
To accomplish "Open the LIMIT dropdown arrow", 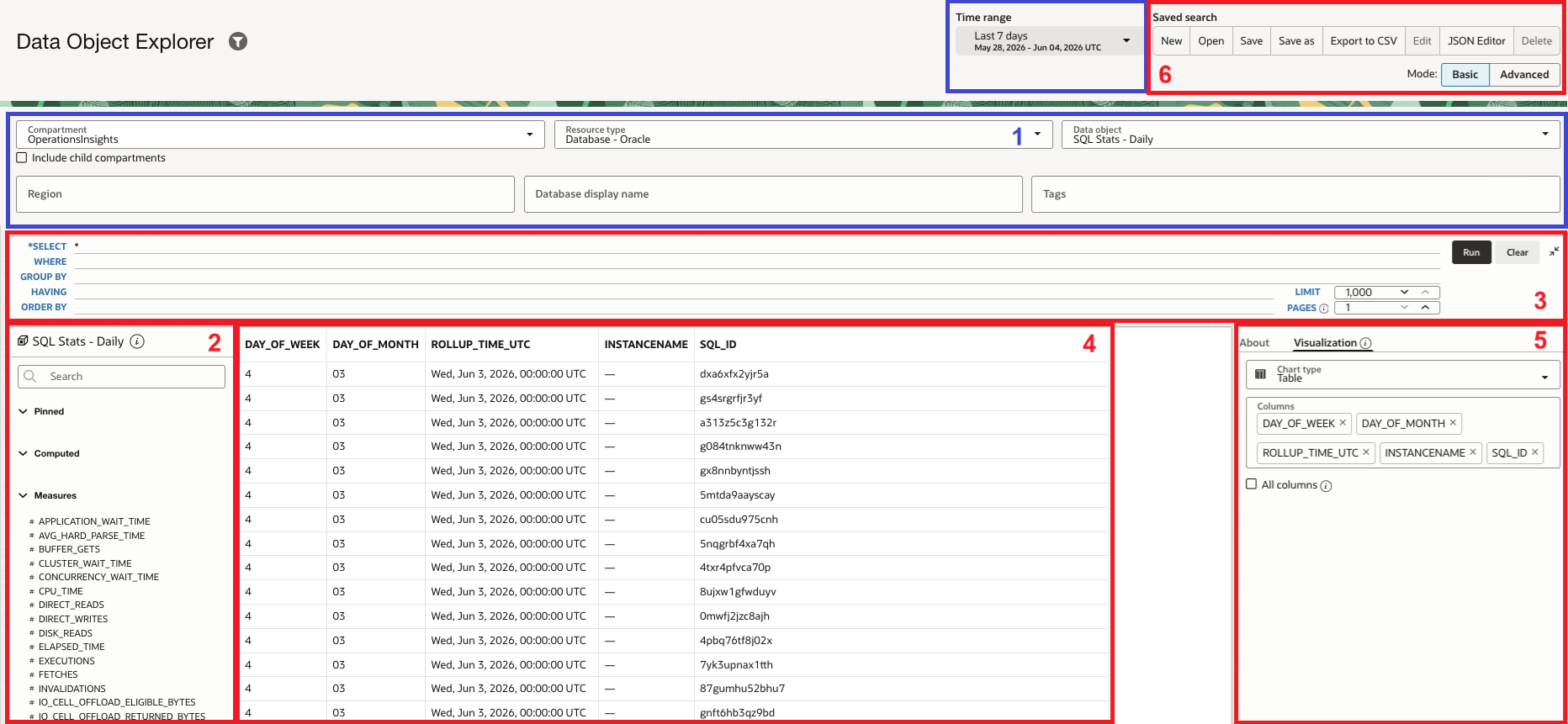I will [x=1404, y=292].
